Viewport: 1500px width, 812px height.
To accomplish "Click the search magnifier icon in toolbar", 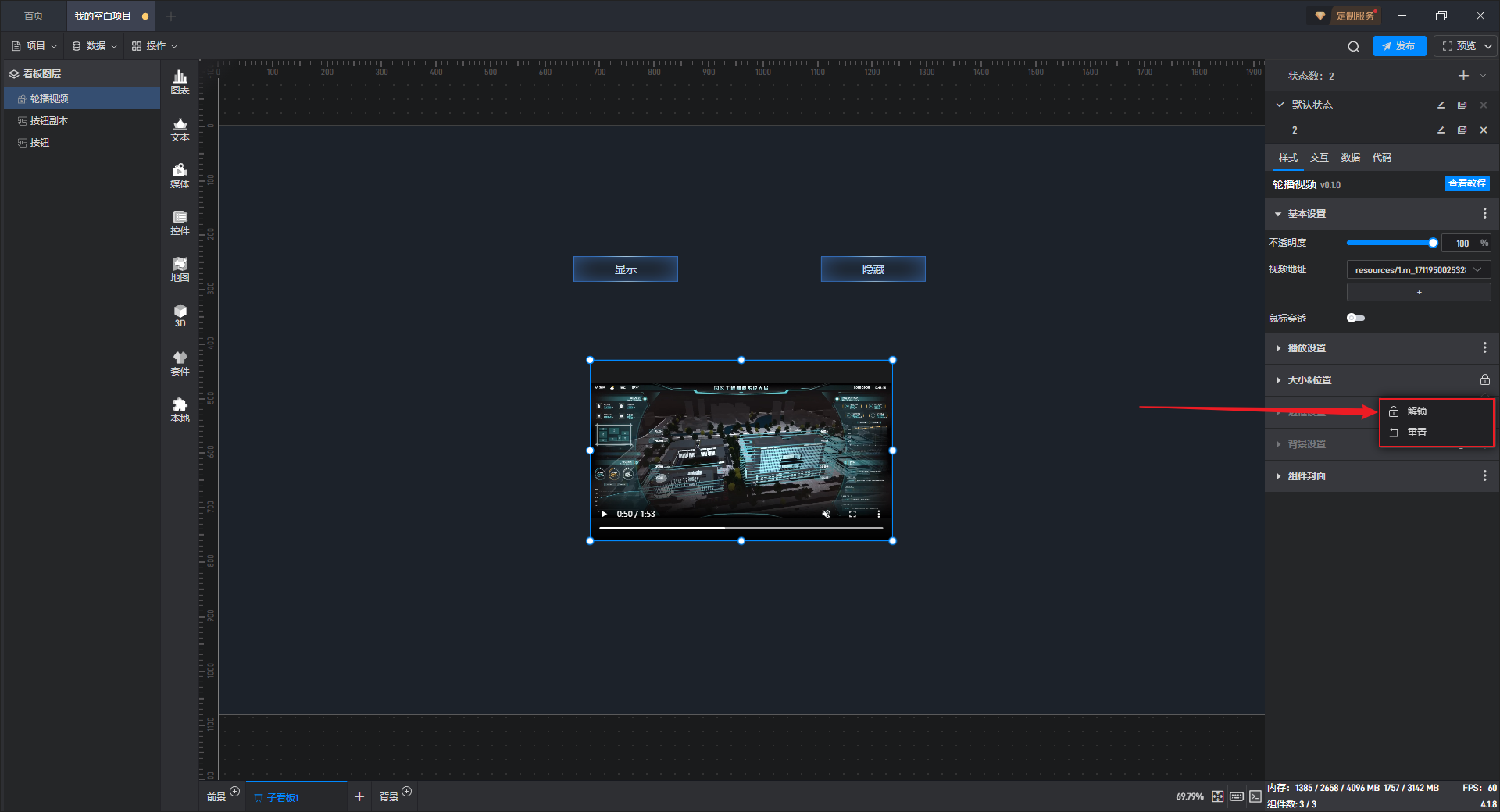I will 1354,47.
